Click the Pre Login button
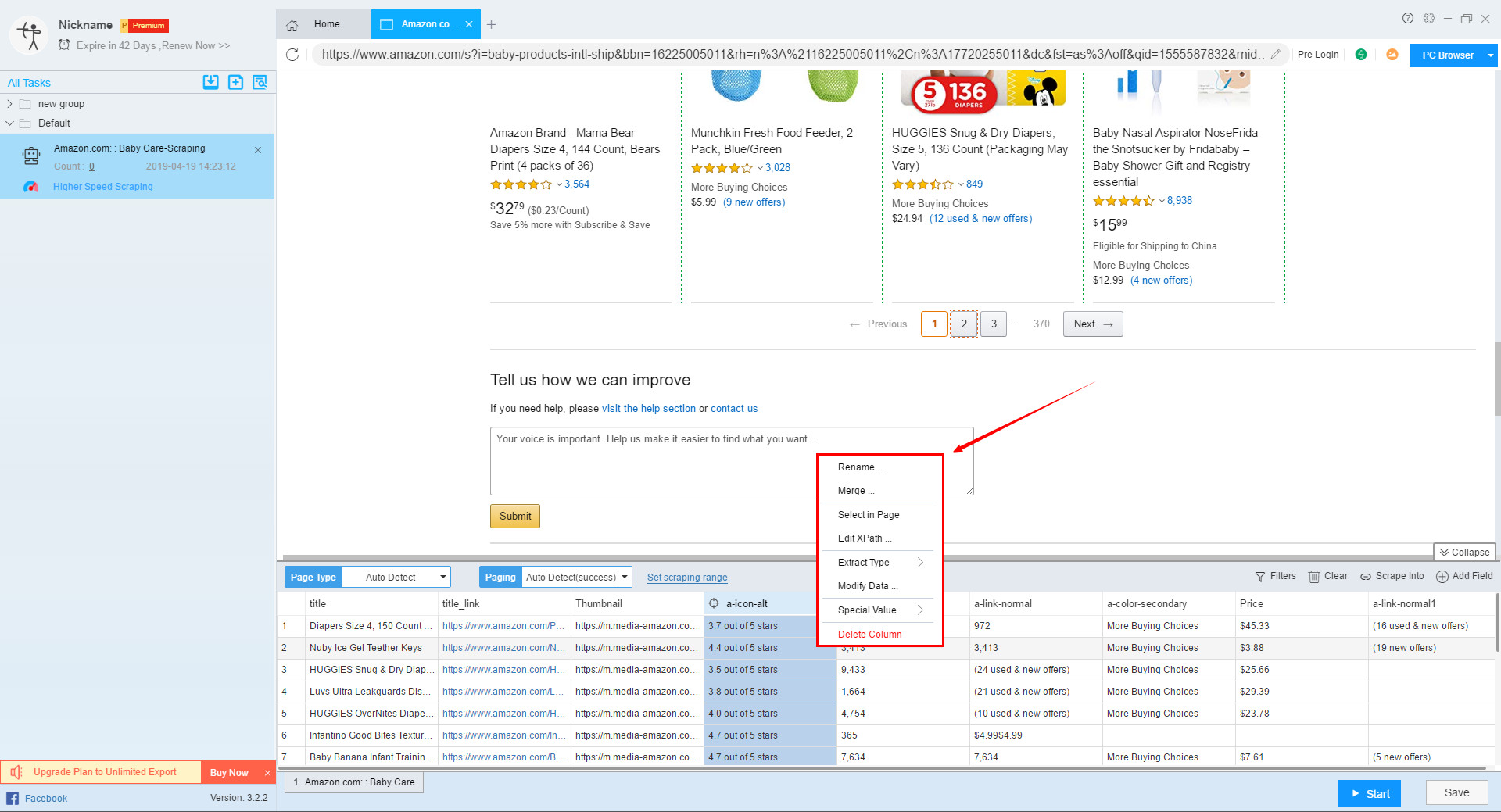1501x812 pixels. tap(1318, 55)
